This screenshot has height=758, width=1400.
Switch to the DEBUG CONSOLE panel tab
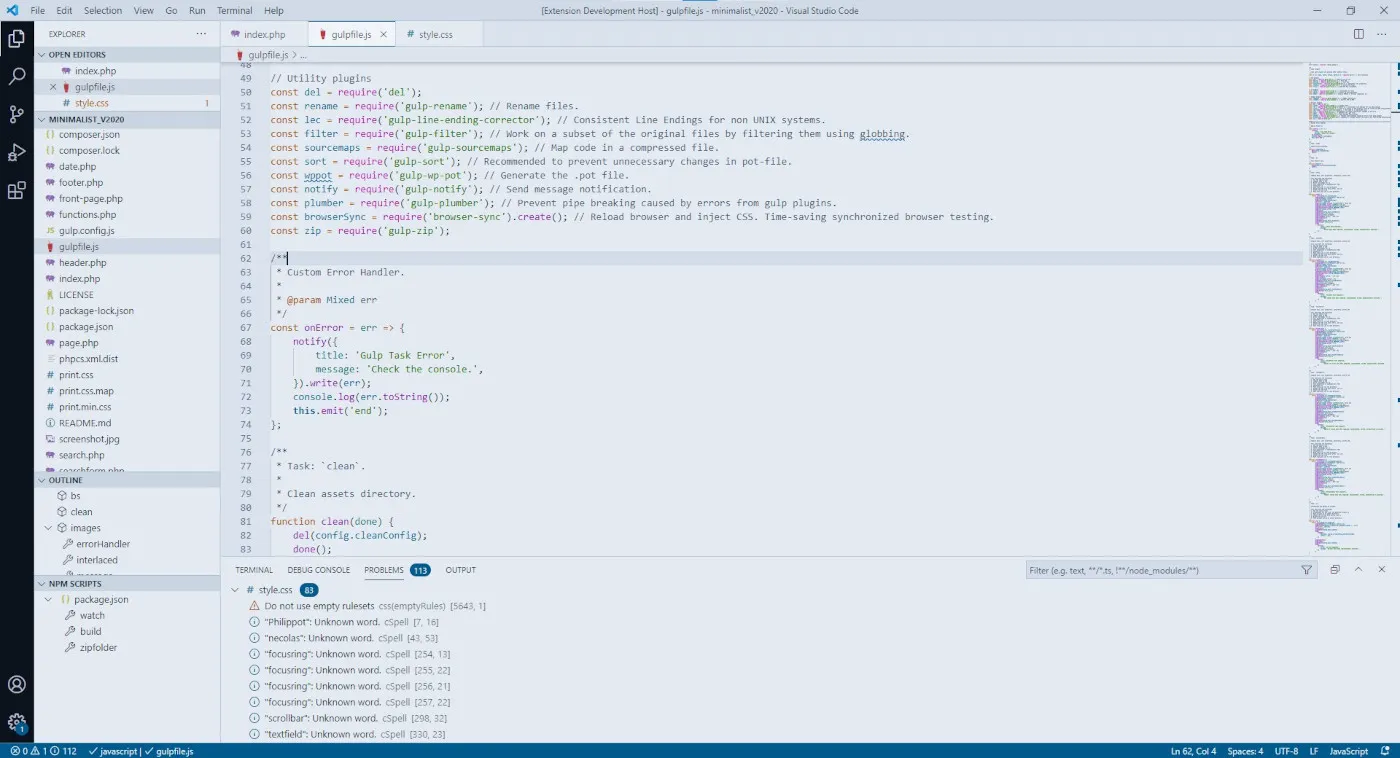tap(318, 570)
